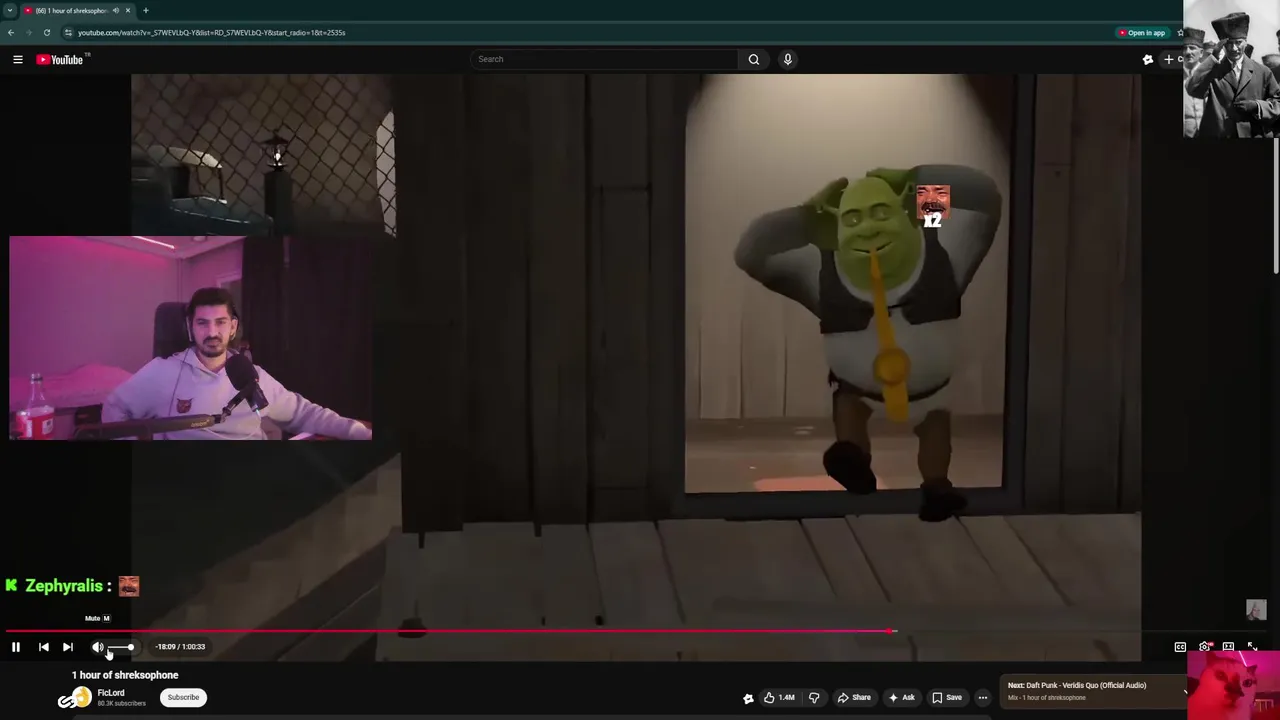1280x720 pixels.
Task: Go to the YouTube home logo
Action: pyautogui.click(x=62, y=60)
